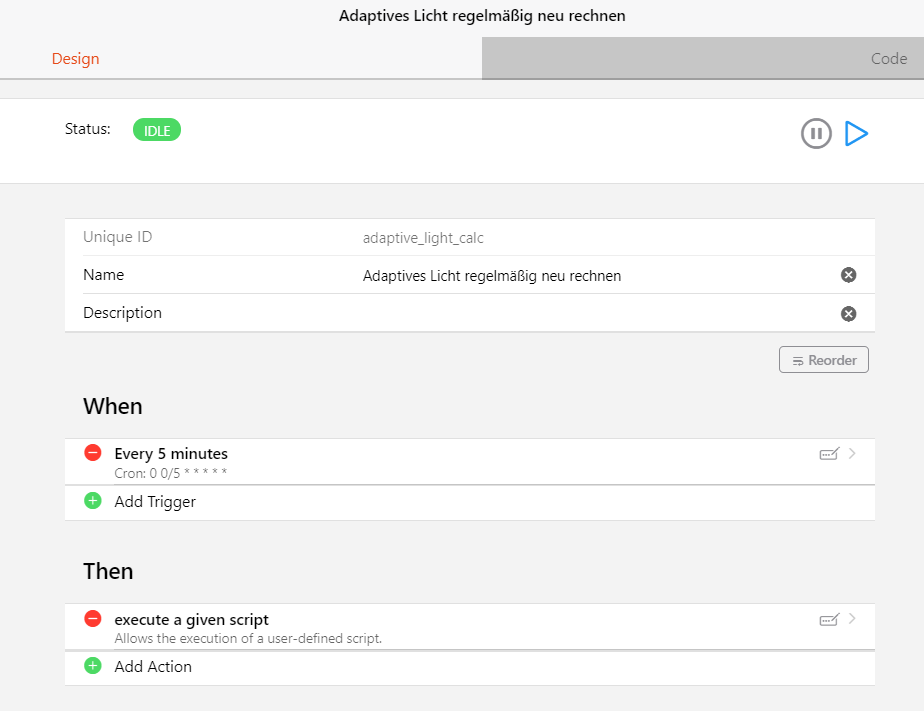Edit the script action with the pencil icon
This screenshot has width=924, height=711.
coord(829,619)
